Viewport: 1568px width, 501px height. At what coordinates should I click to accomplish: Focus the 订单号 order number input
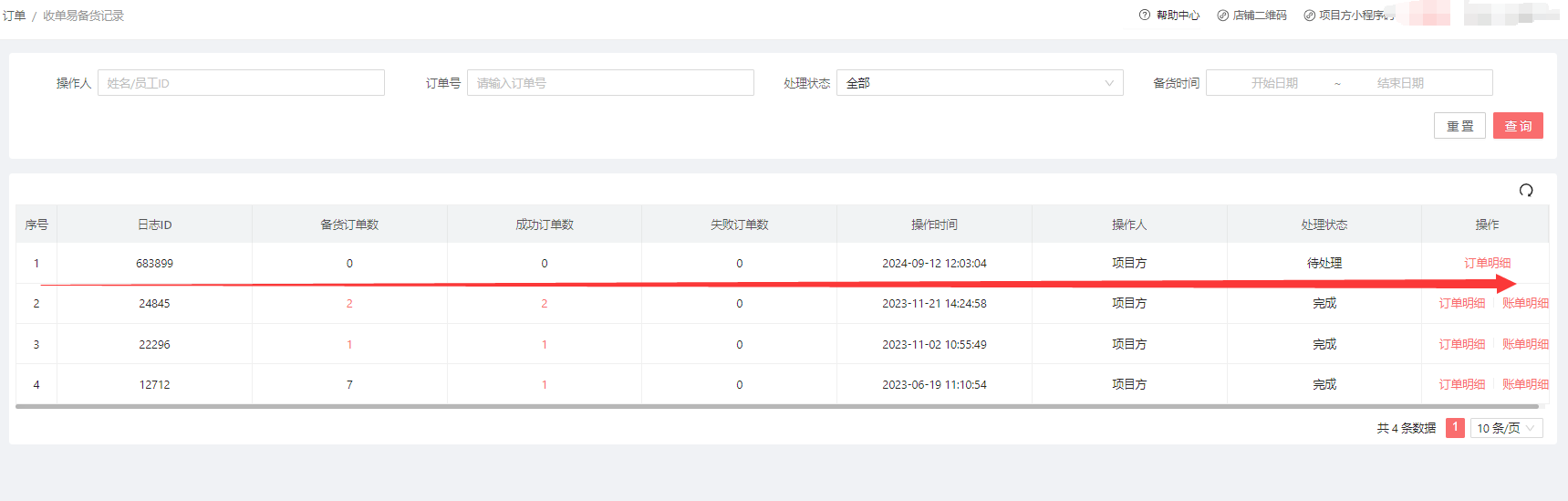click(609, 83)
